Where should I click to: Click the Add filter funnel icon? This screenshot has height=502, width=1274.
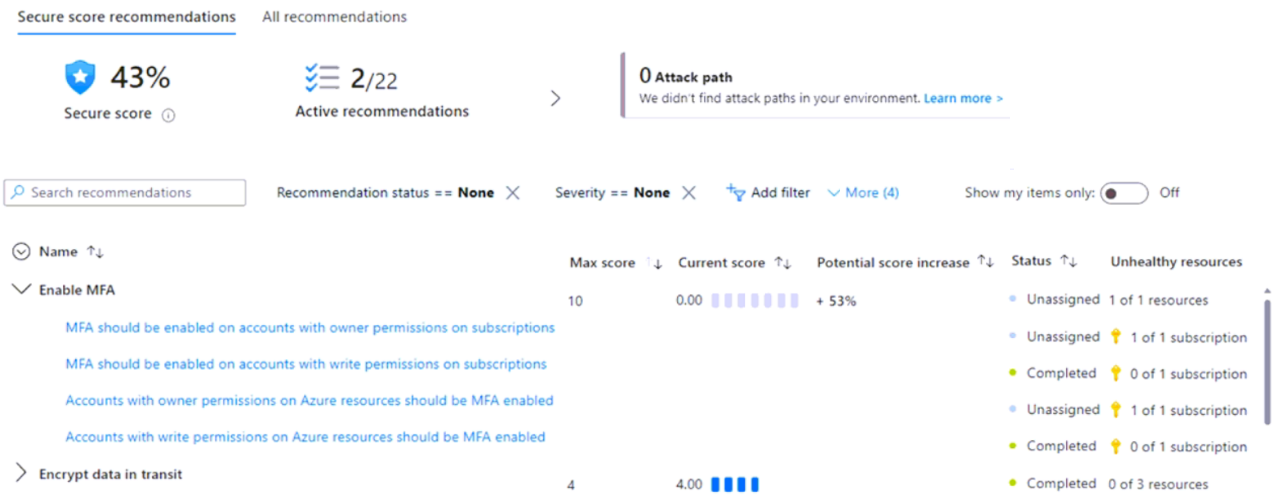pos(736,192)
